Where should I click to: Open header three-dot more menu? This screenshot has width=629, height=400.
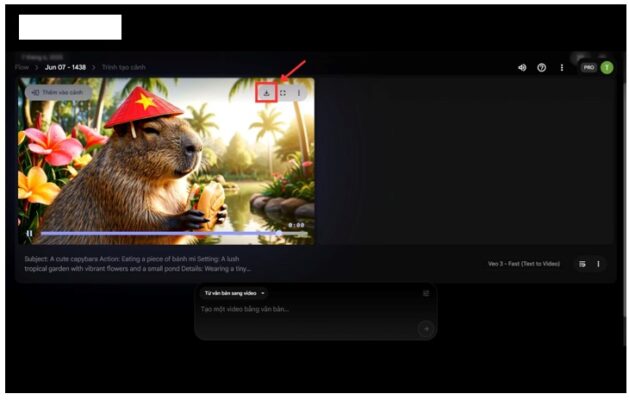(x=562, y=68)
